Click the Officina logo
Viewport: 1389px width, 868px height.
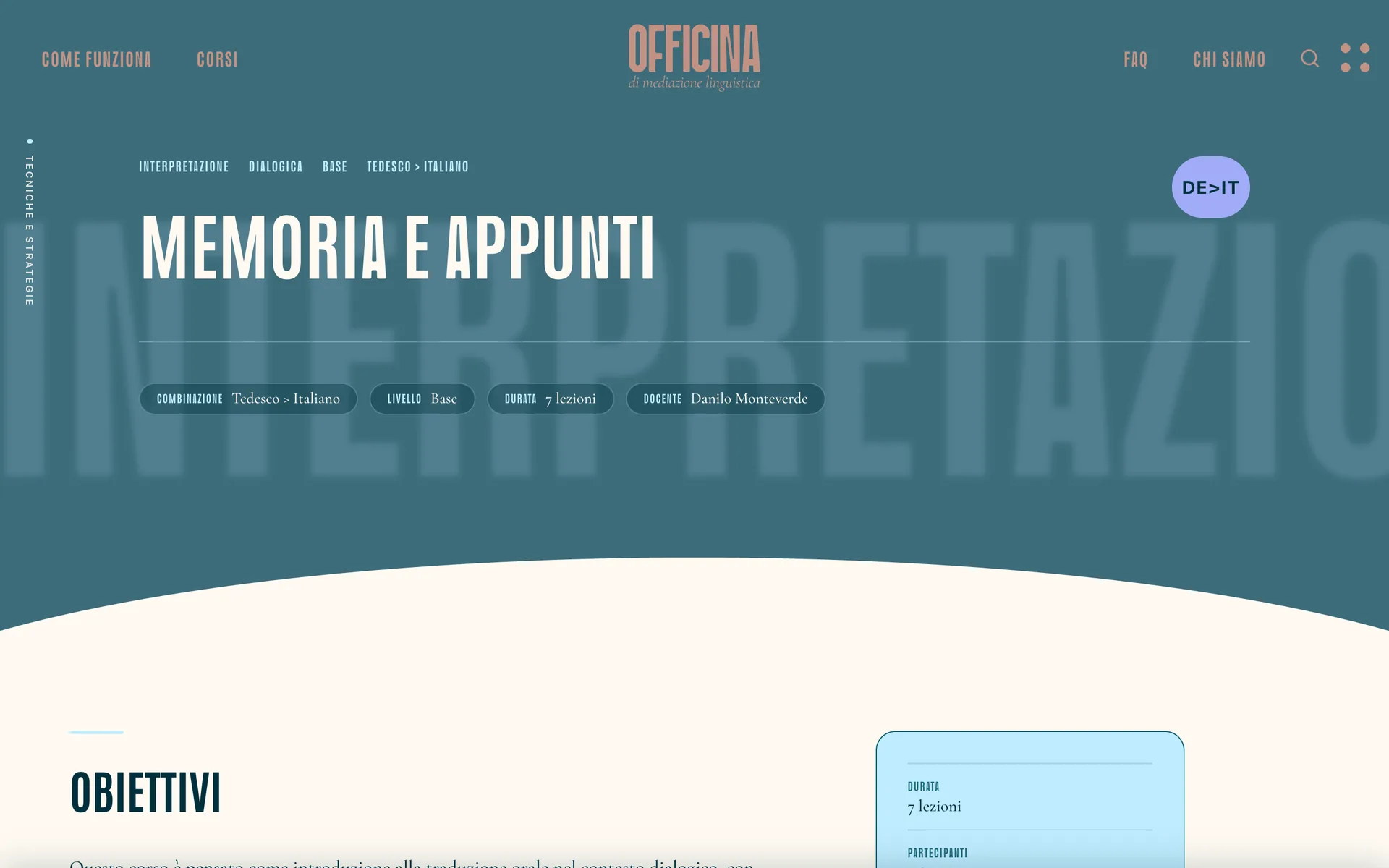coord(694,57)
